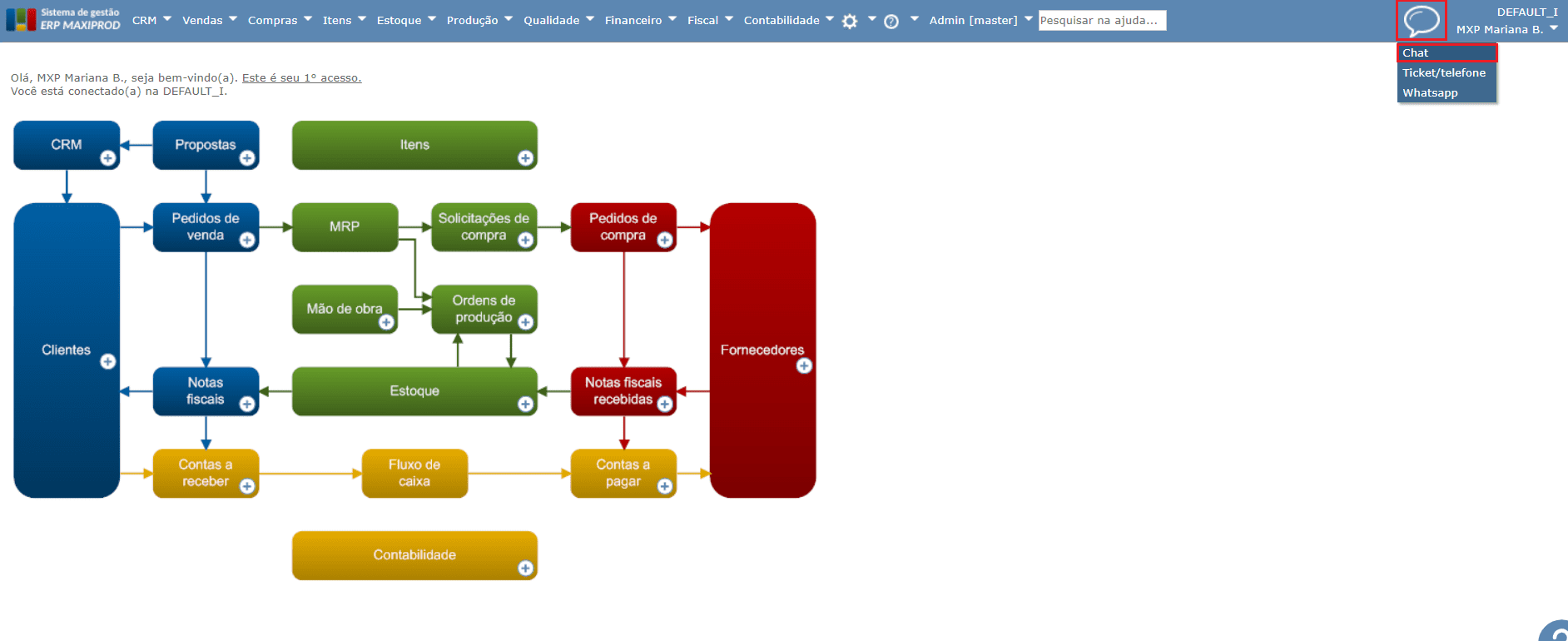Open the Estoque flowchart box

pyautogui.click(x=414, y=391)
